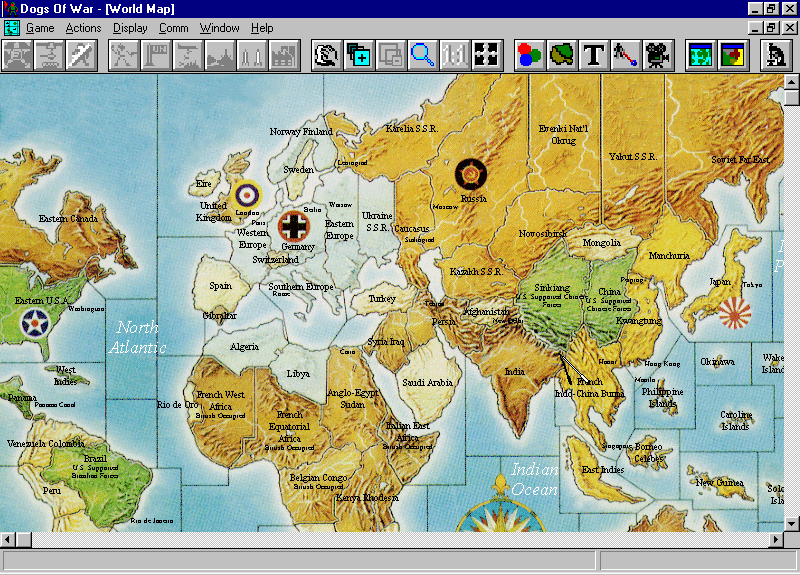
Task: Click the bomber over city icon
Action: (x=188, y=55)
